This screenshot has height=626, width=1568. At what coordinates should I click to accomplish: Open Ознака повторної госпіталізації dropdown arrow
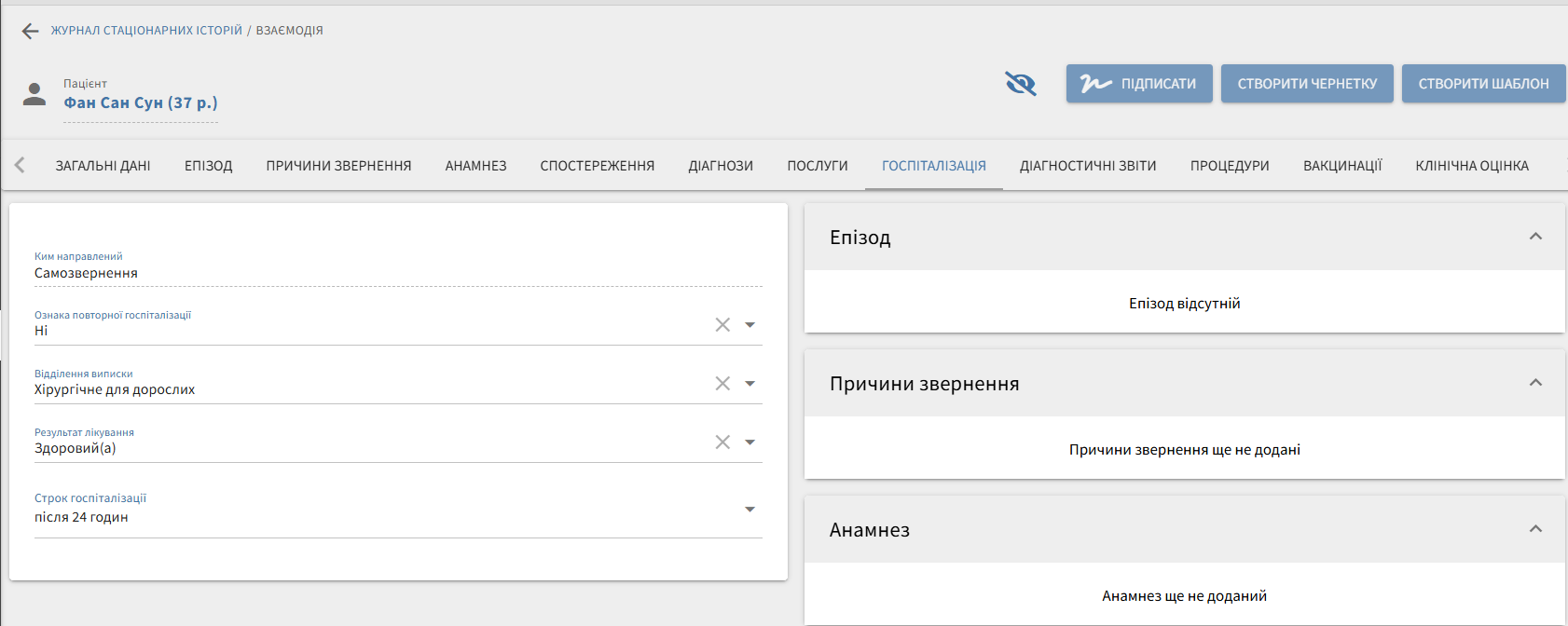(750, 325)
